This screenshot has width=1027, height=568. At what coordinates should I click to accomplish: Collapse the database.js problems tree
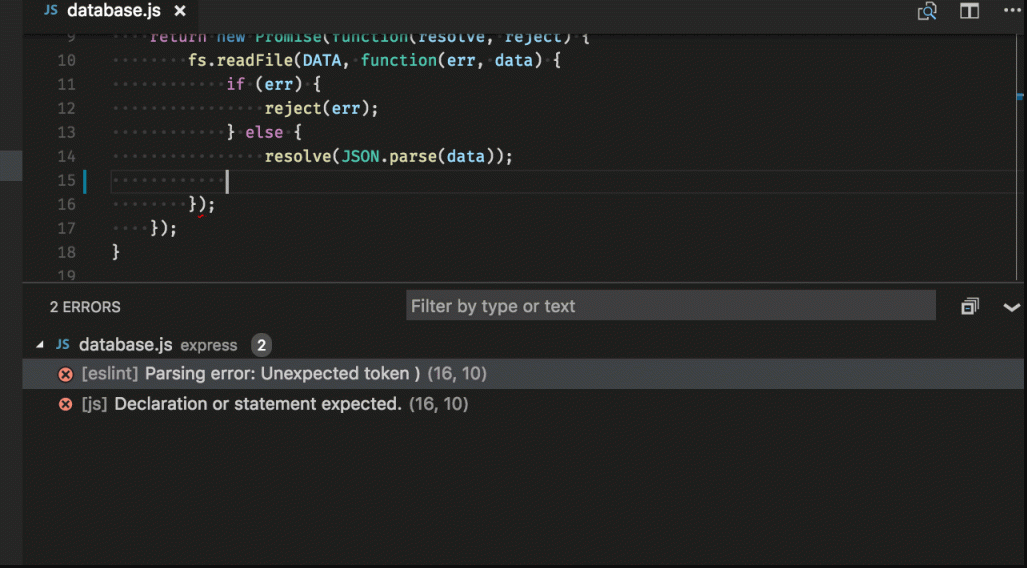click(x=40, y=345)
